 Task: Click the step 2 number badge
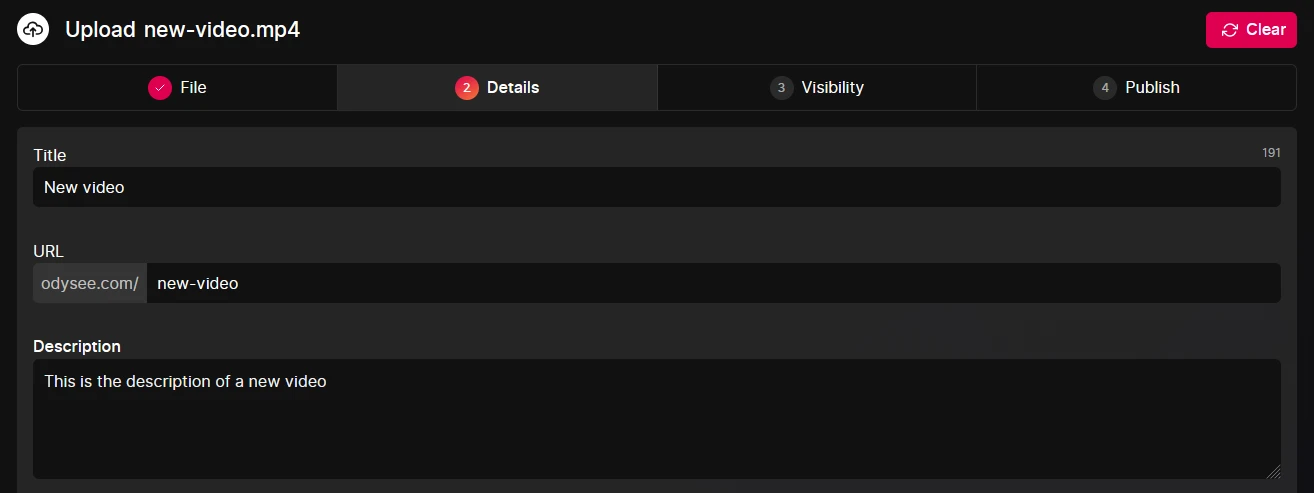point(466,88)
